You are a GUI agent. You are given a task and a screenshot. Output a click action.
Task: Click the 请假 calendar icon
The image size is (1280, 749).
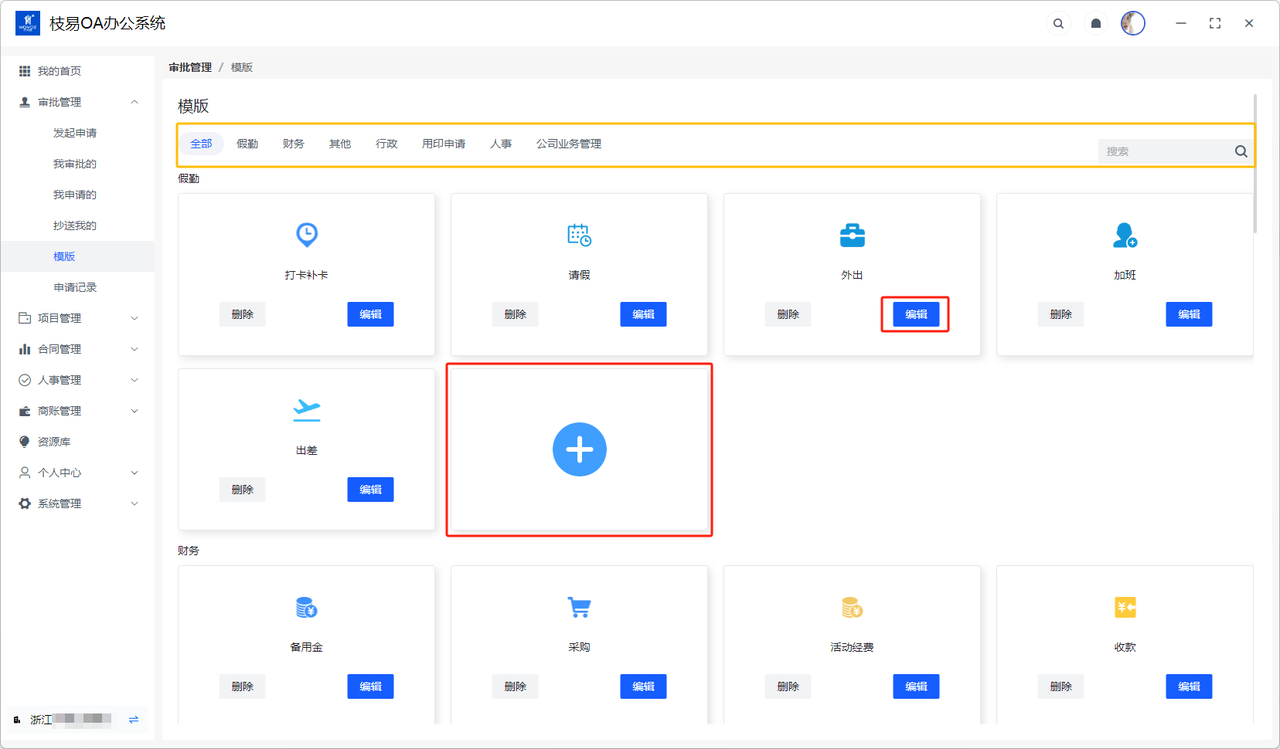[x=579, y=235]
